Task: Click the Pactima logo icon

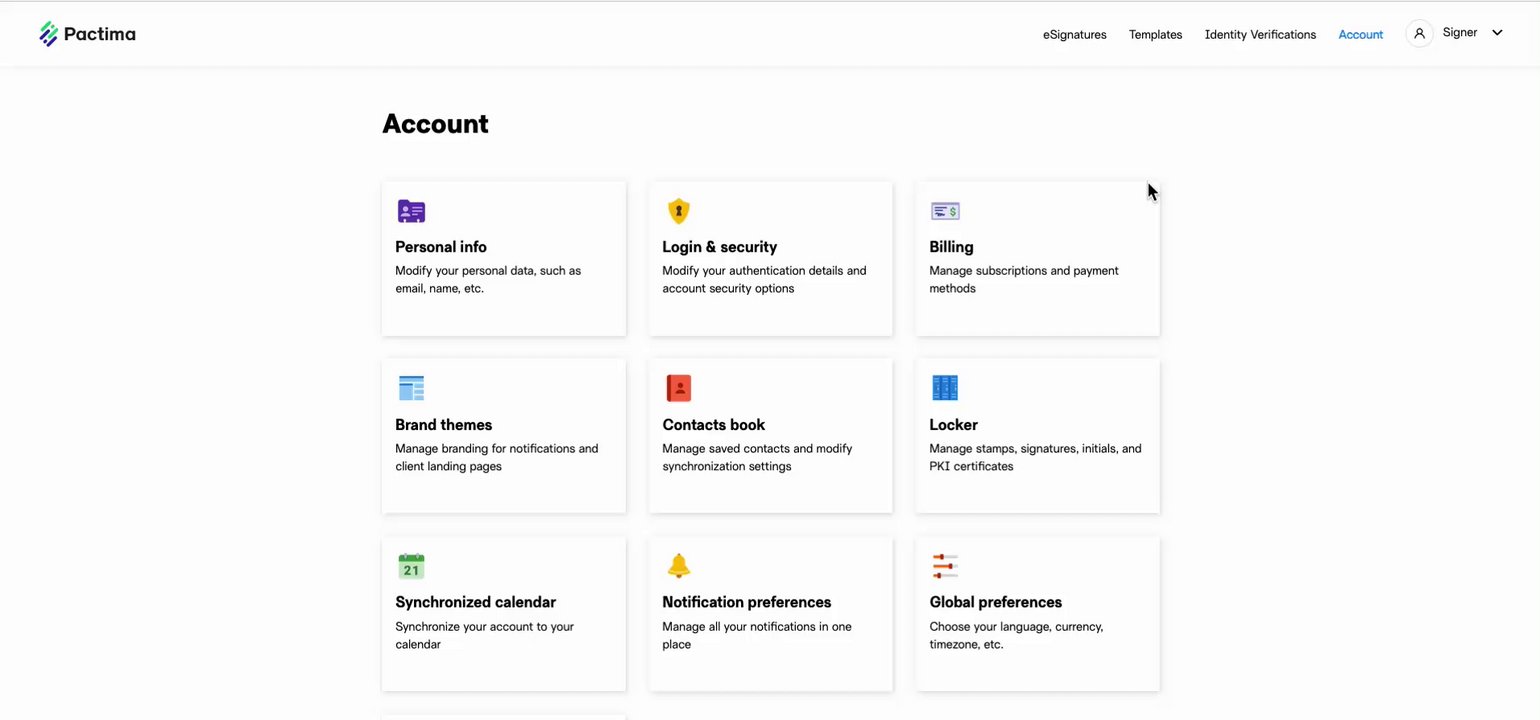Action: point(49,34)
